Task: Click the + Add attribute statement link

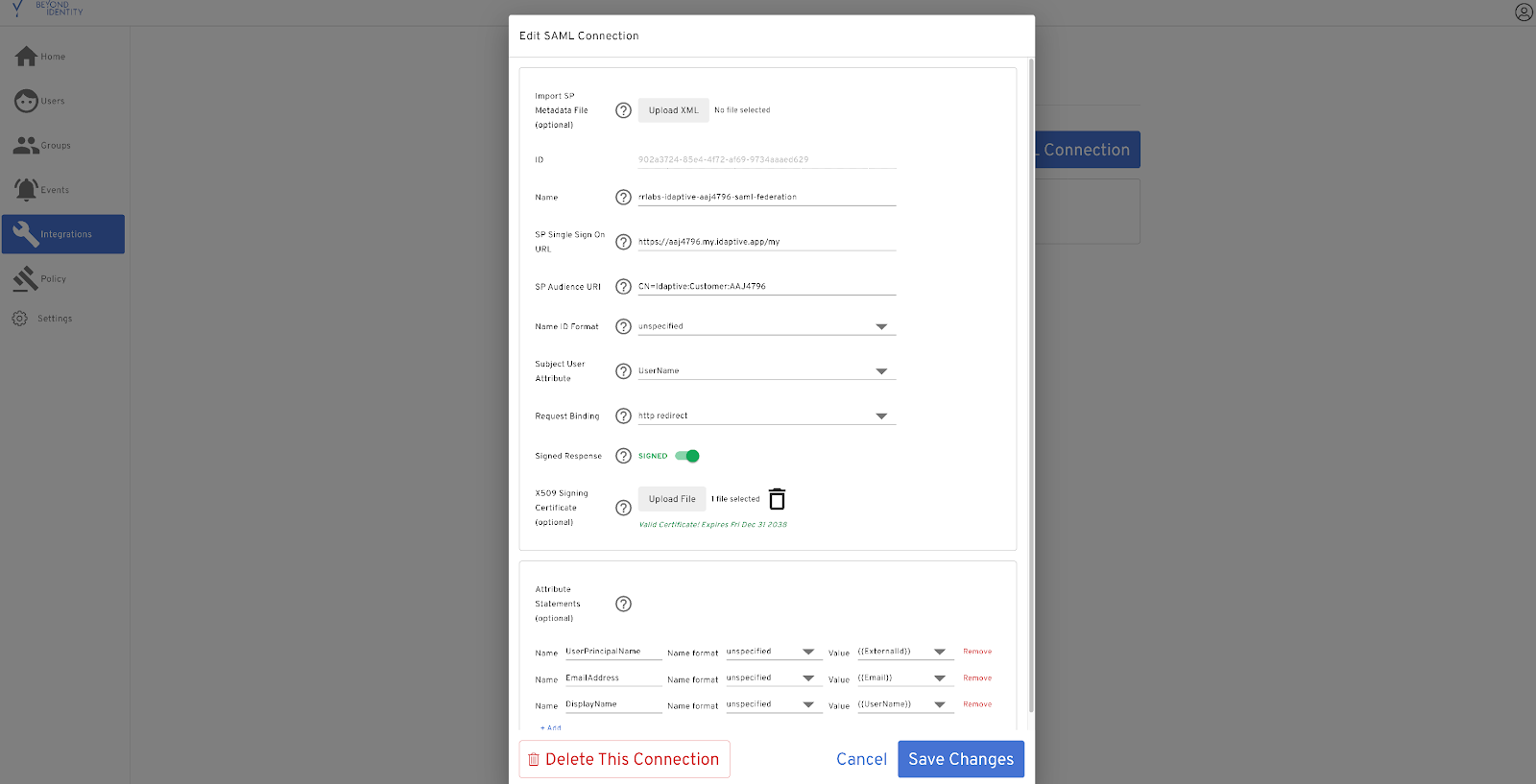Action: click(x=551, y=727)
